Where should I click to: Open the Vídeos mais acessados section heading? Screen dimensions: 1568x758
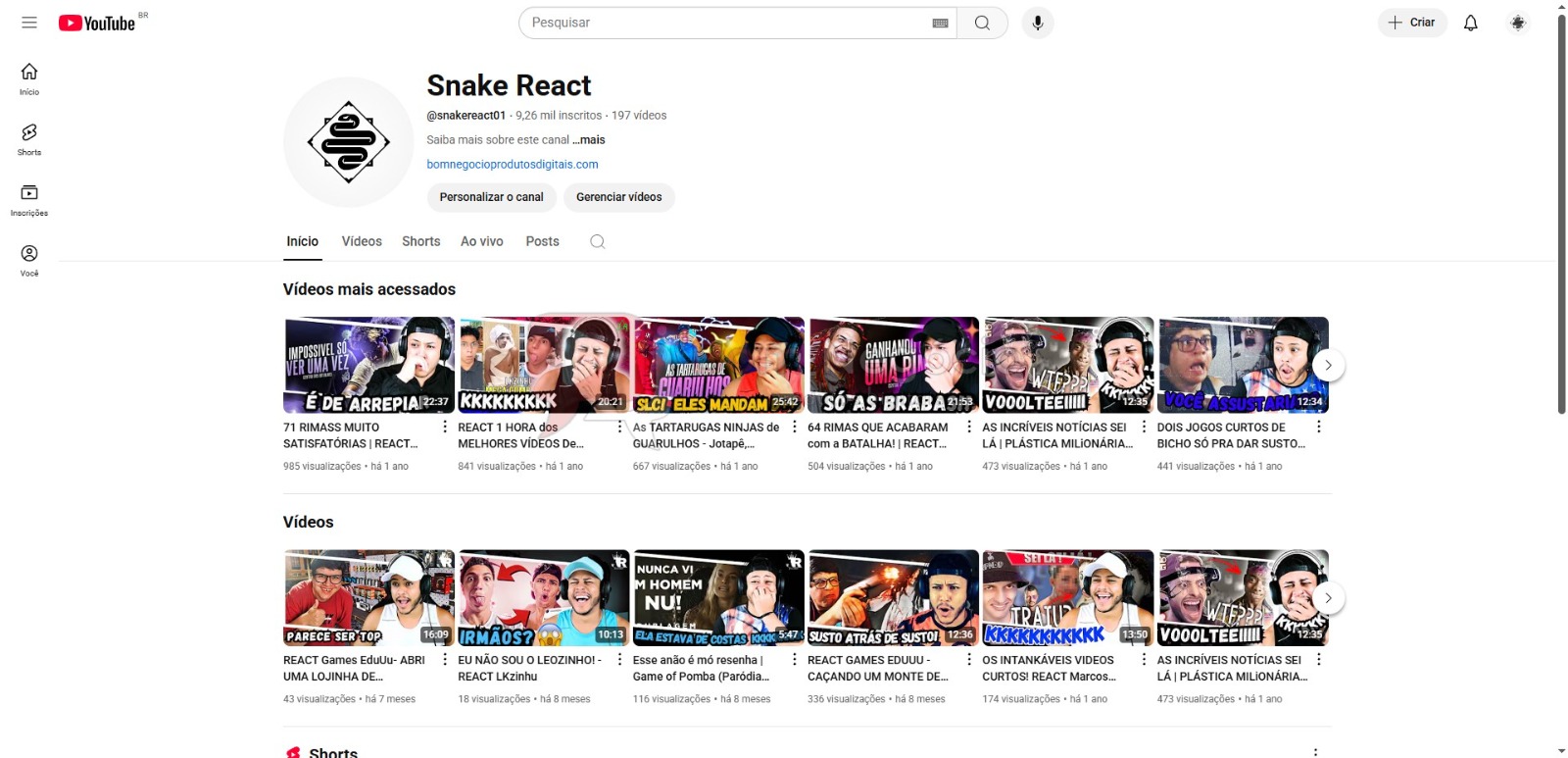(369, 289)
